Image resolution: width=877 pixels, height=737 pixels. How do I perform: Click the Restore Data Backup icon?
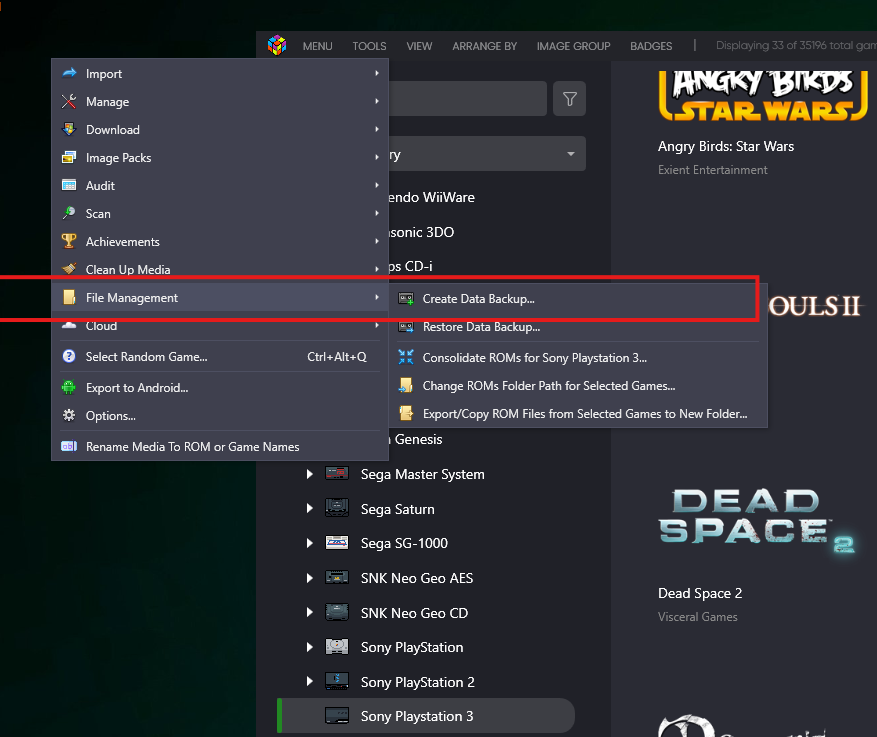[406, 327]
